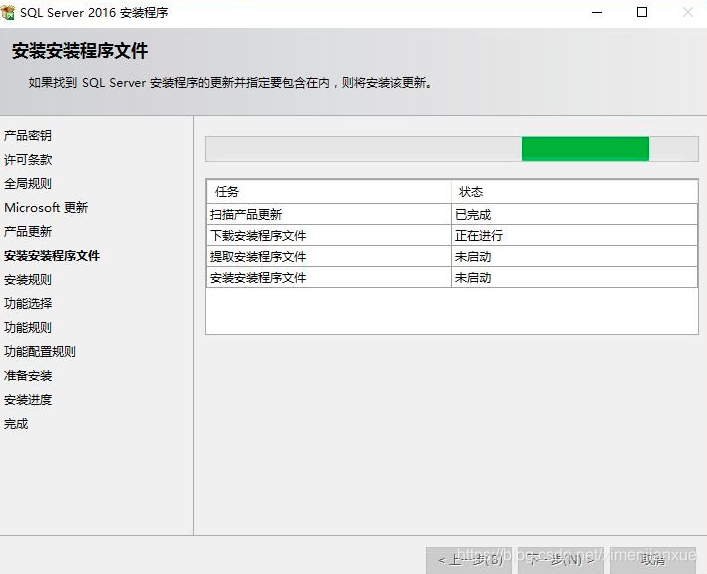Viewport: 707px width, 574px height.
Task: Click 未启动 status for 提取安装程序文件
Action: click(574, 257)
